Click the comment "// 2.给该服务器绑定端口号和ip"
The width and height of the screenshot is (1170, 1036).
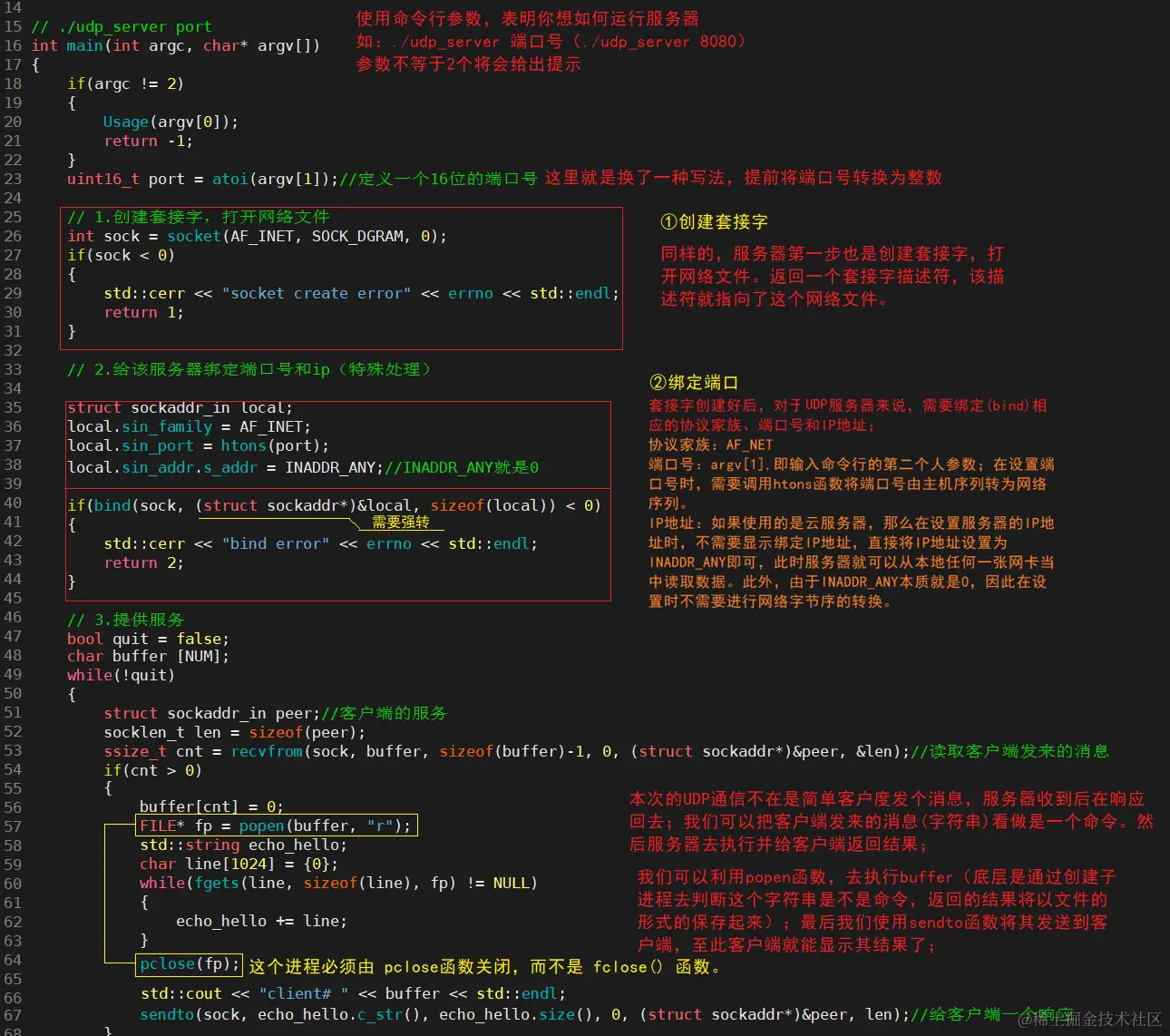[250, 369]
